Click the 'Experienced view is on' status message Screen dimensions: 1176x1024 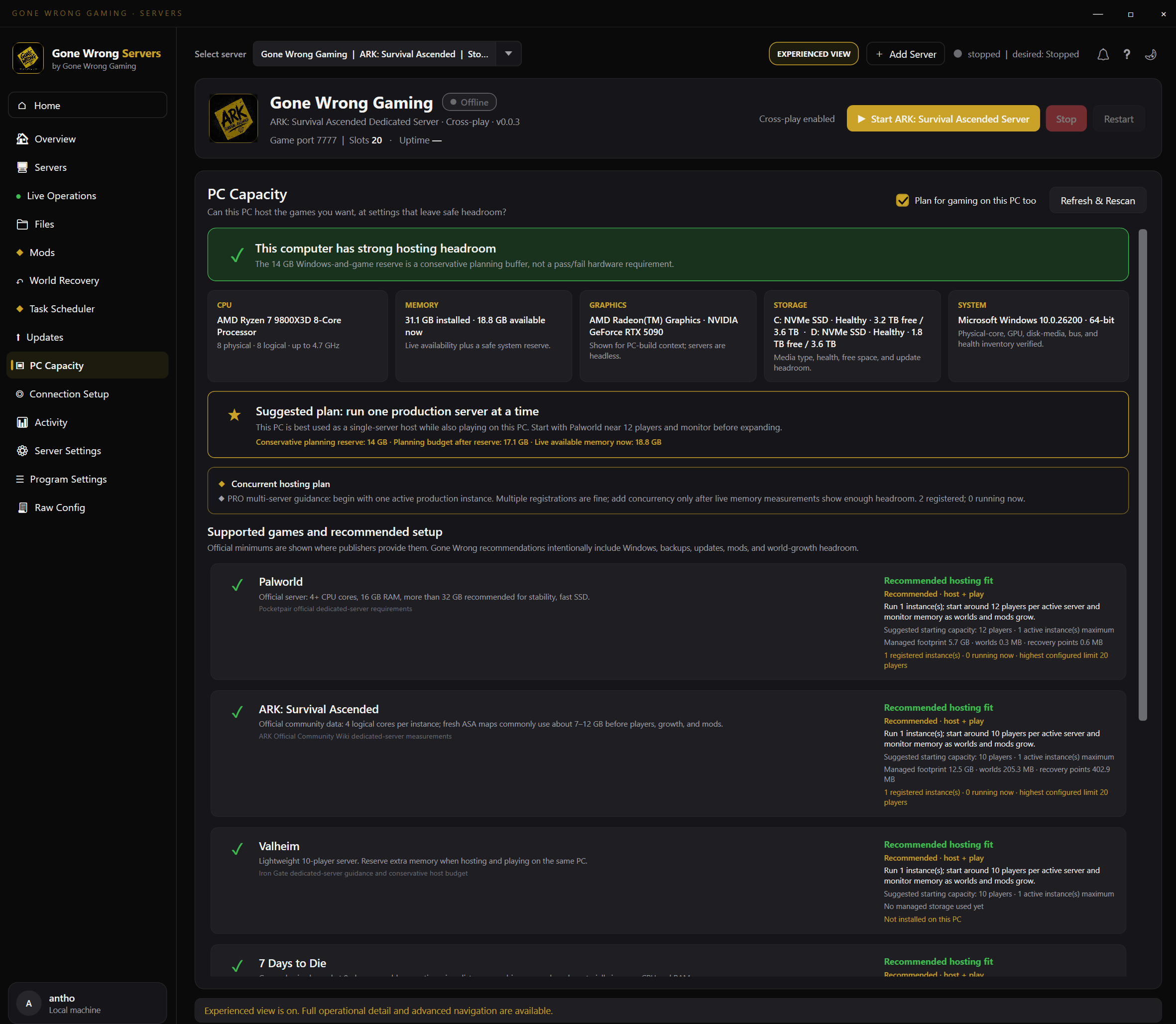379,1011
